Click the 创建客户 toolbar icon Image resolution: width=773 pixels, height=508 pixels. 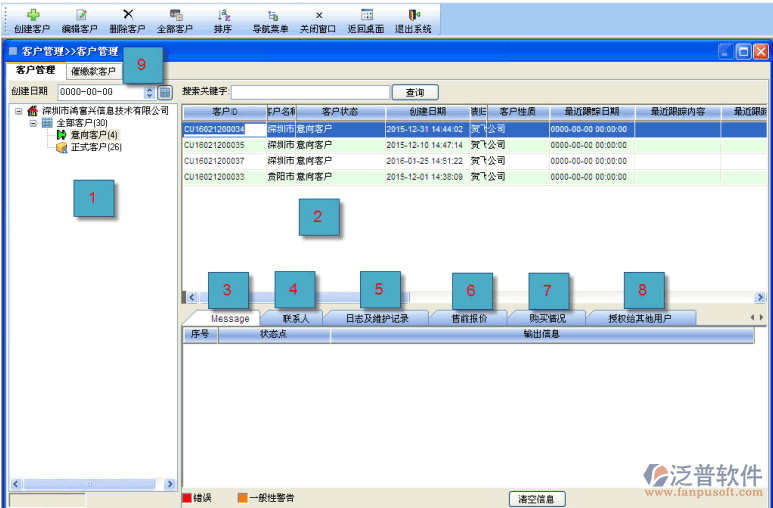point(33,15)
